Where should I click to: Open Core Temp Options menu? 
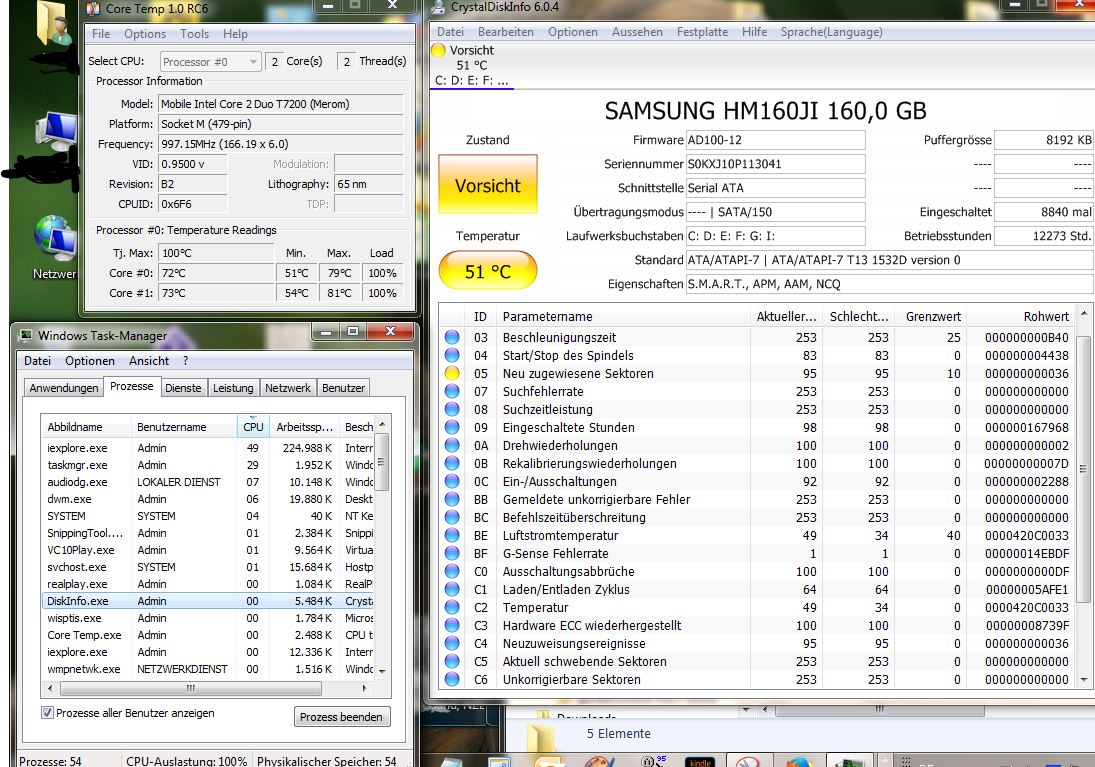(x=145, y=34)
